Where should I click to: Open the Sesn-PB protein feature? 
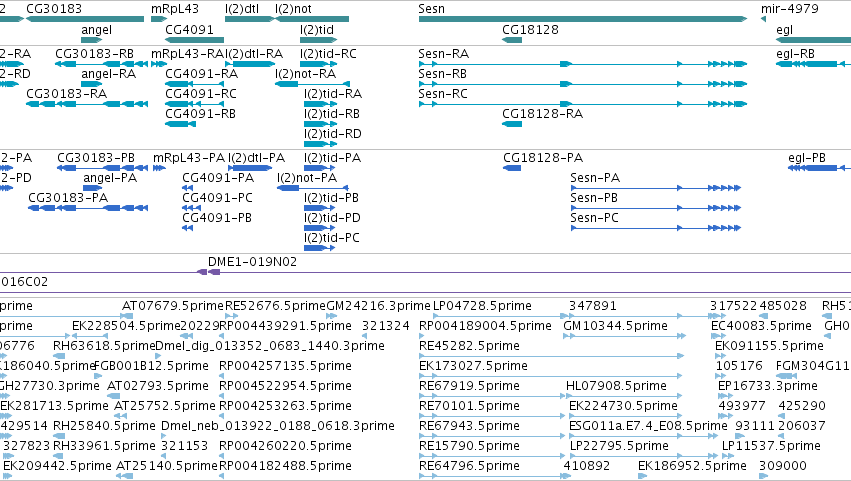pyautogui.click(x=594, y=198)
